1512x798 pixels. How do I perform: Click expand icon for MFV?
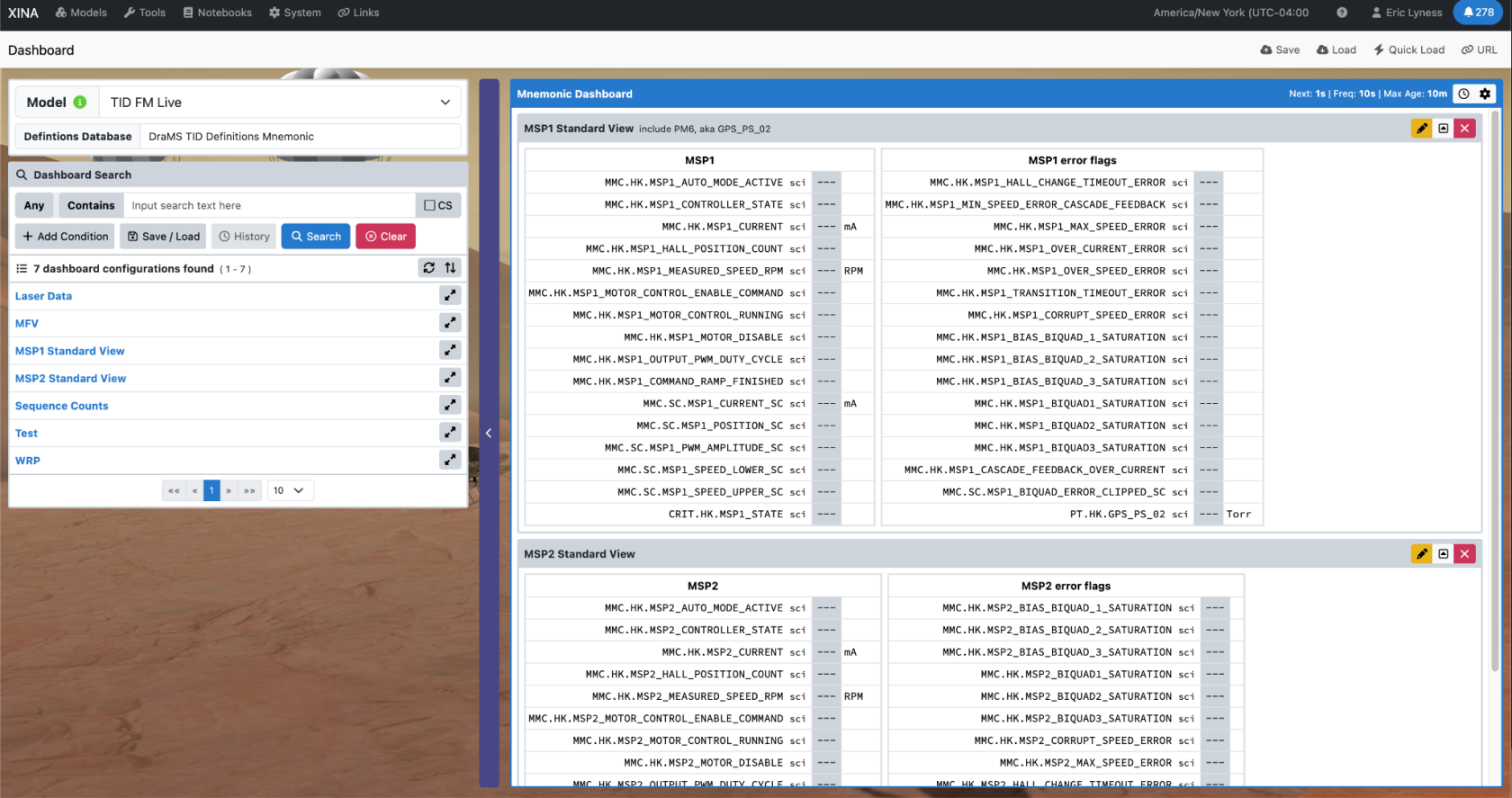[x=450, y=322]
